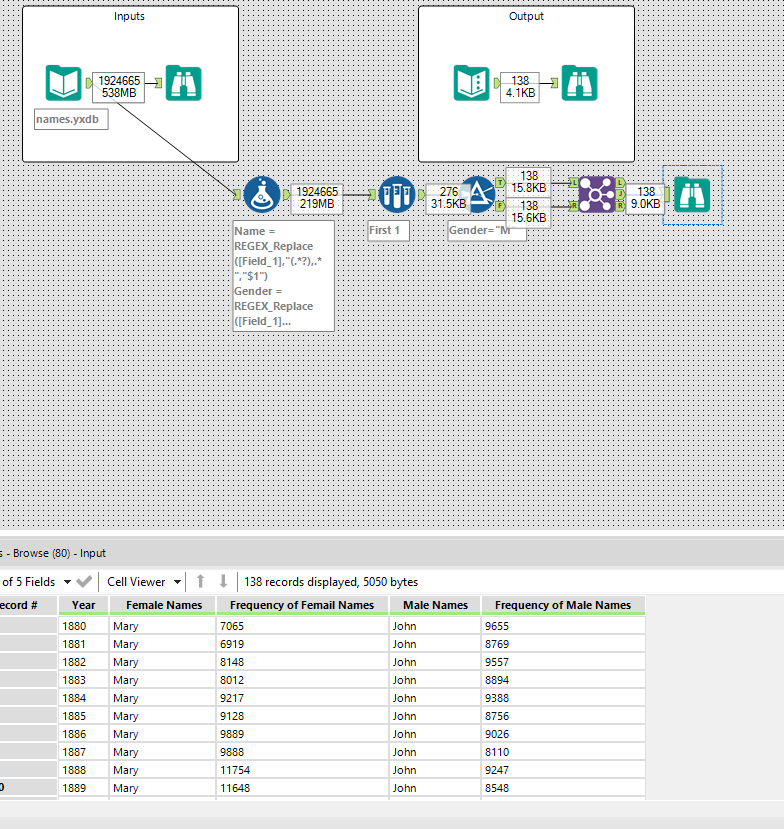The width and height of the screenshot is (784, 829).
Task: Select the cell with year 1886
Action: (x=84, y=734)
